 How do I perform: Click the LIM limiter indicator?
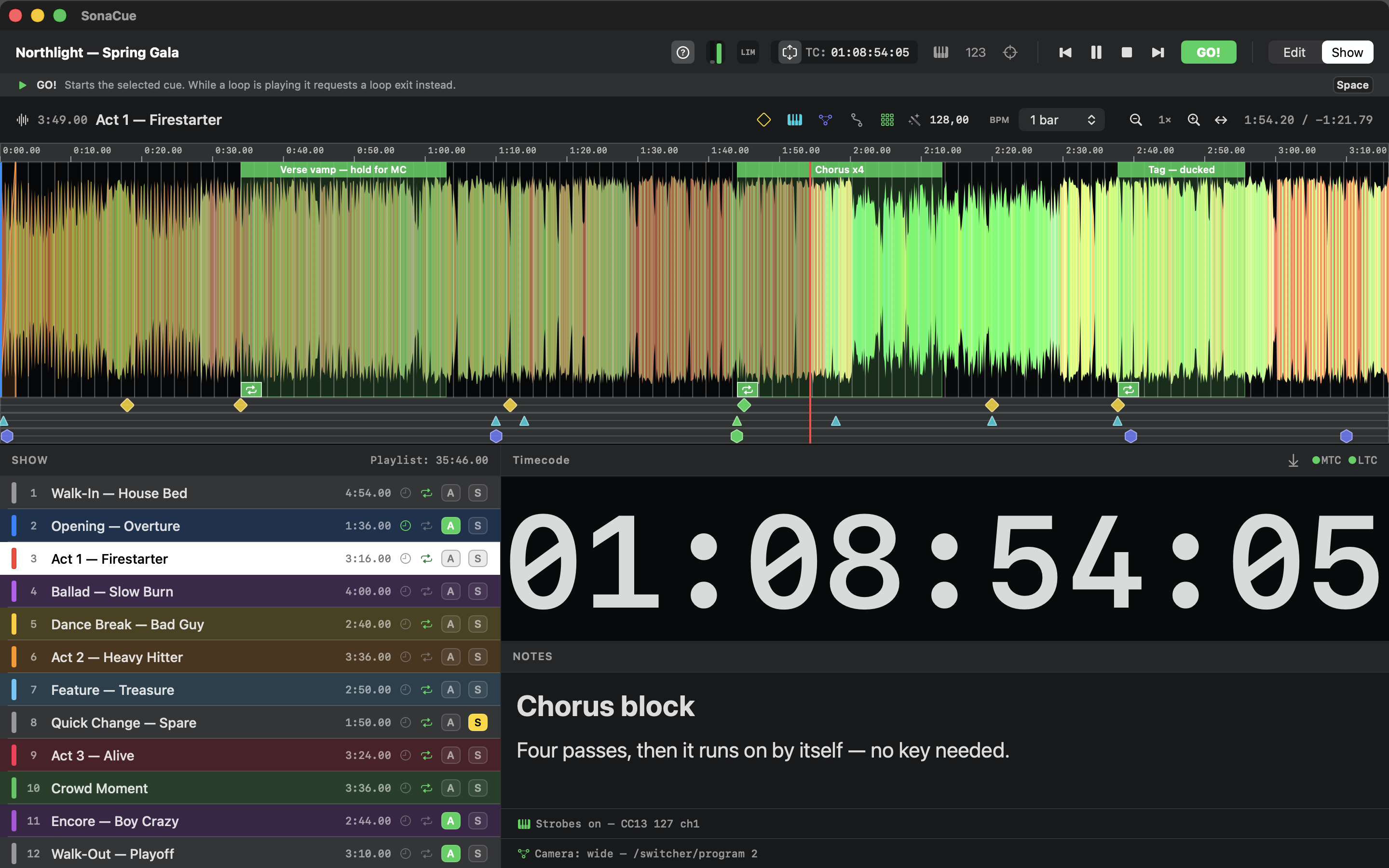pyautogui.click(x=747, y=52)
